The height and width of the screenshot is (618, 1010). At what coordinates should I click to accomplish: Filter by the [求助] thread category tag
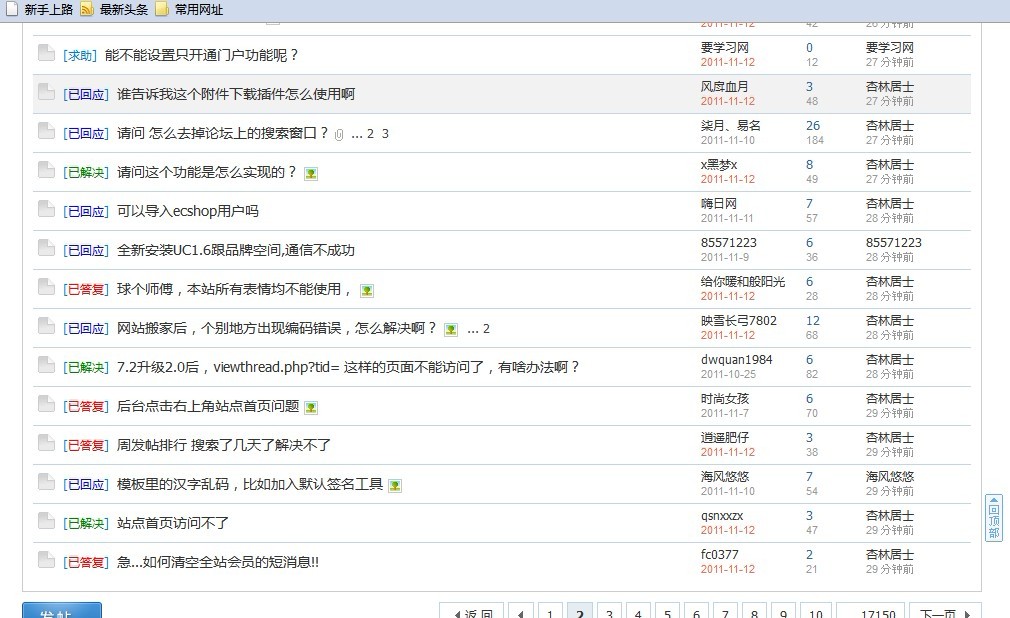point(80,55)
